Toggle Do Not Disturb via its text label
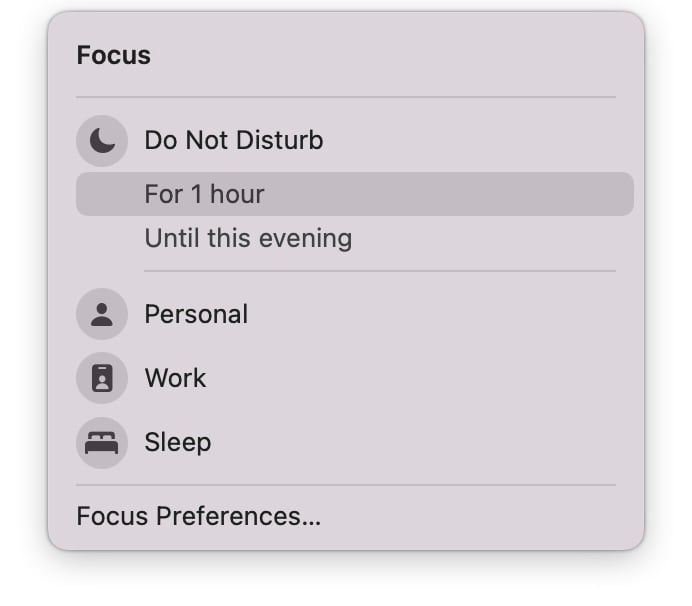This screenshot has width=692, height=606. tap(234, 140)
